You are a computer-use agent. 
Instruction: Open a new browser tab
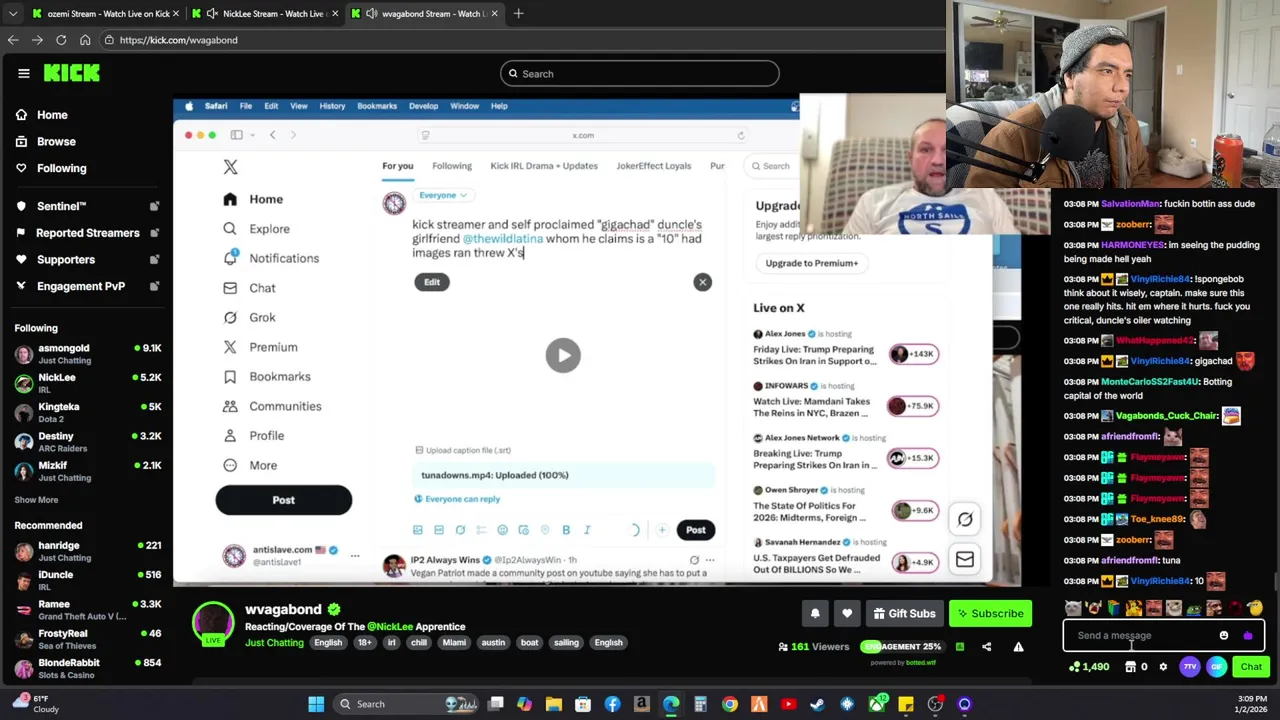pos(518,13)
